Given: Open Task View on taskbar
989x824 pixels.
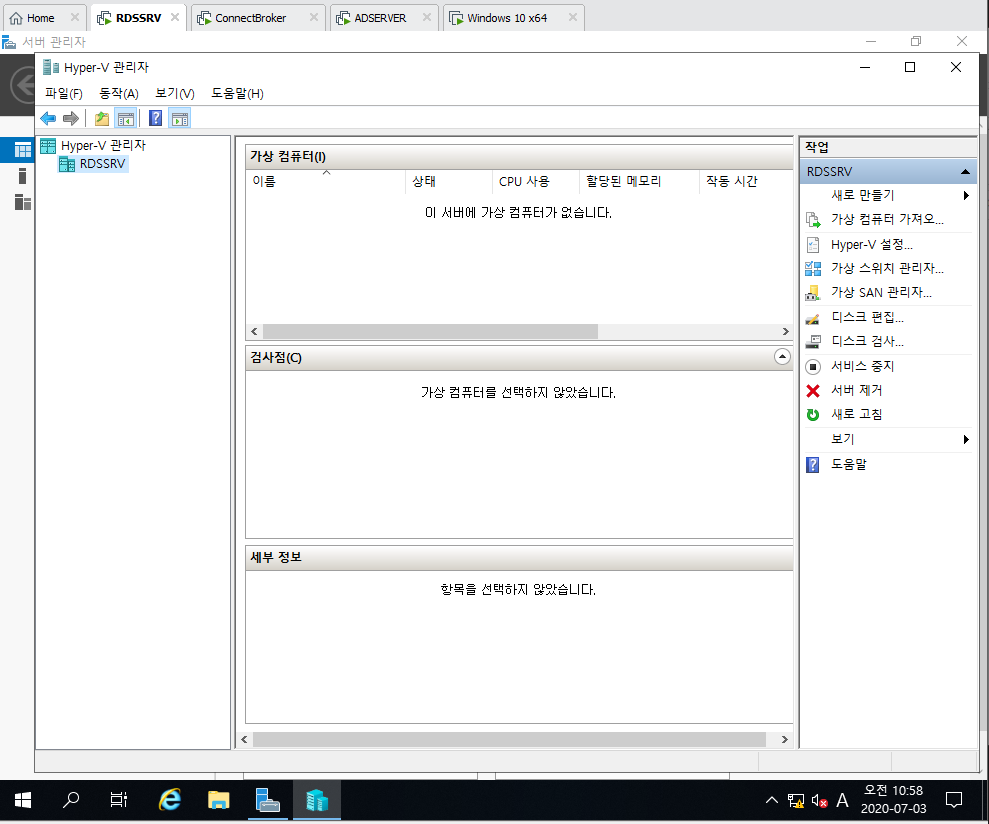Looking at the screenshot, I should coord(119,801).
